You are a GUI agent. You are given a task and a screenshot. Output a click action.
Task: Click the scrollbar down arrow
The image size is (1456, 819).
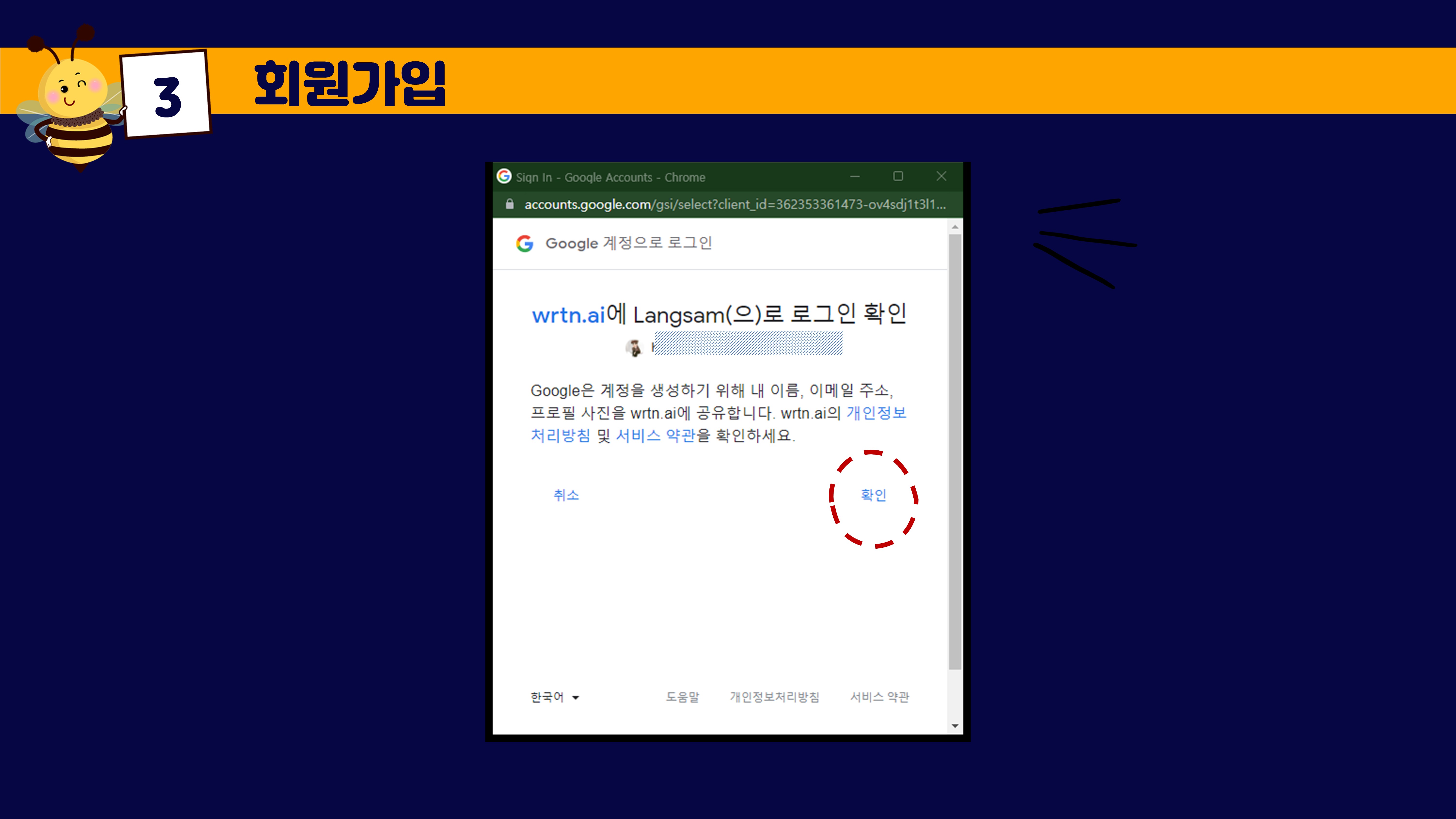(x=955, y=726)
